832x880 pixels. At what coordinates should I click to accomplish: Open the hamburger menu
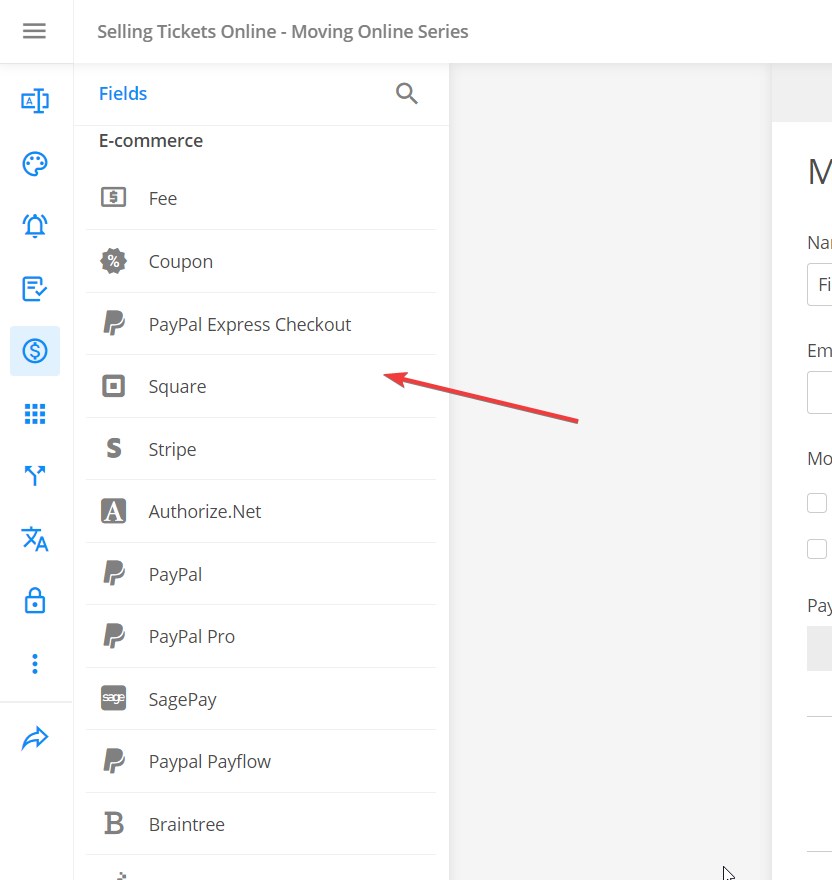click(x=34, y=31)
